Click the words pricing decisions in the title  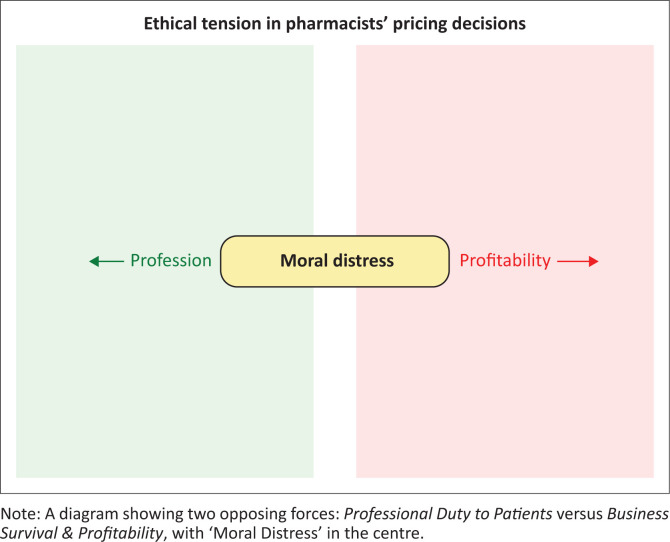pos(459,24)
